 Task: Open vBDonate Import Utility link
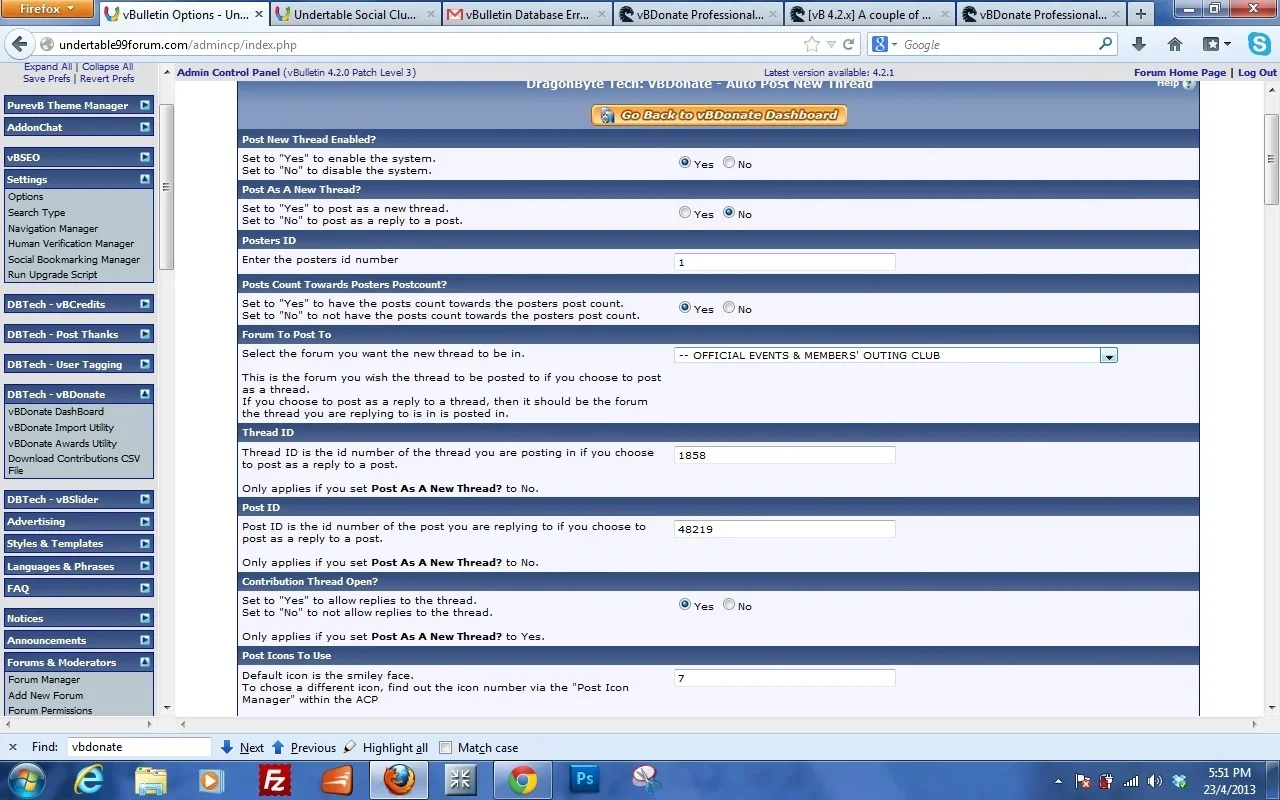(x=61, y=427)
